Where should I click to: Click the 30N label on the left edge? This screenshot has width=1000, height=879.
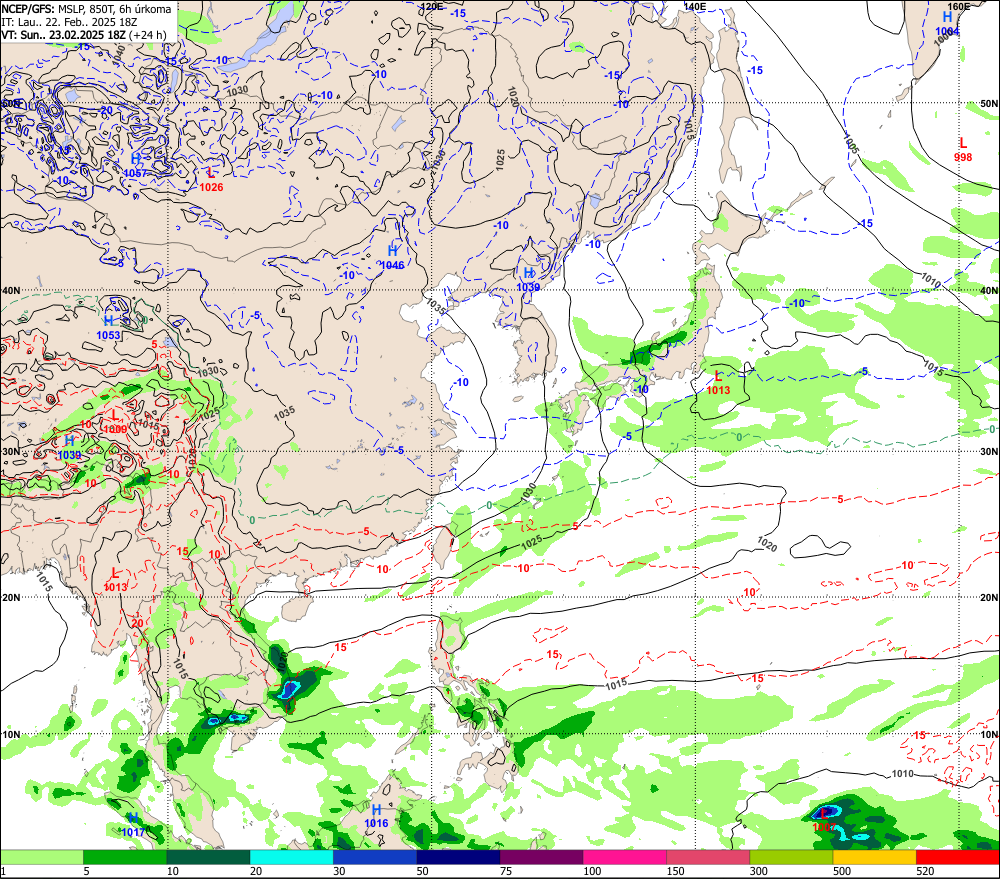pos(11,452)
